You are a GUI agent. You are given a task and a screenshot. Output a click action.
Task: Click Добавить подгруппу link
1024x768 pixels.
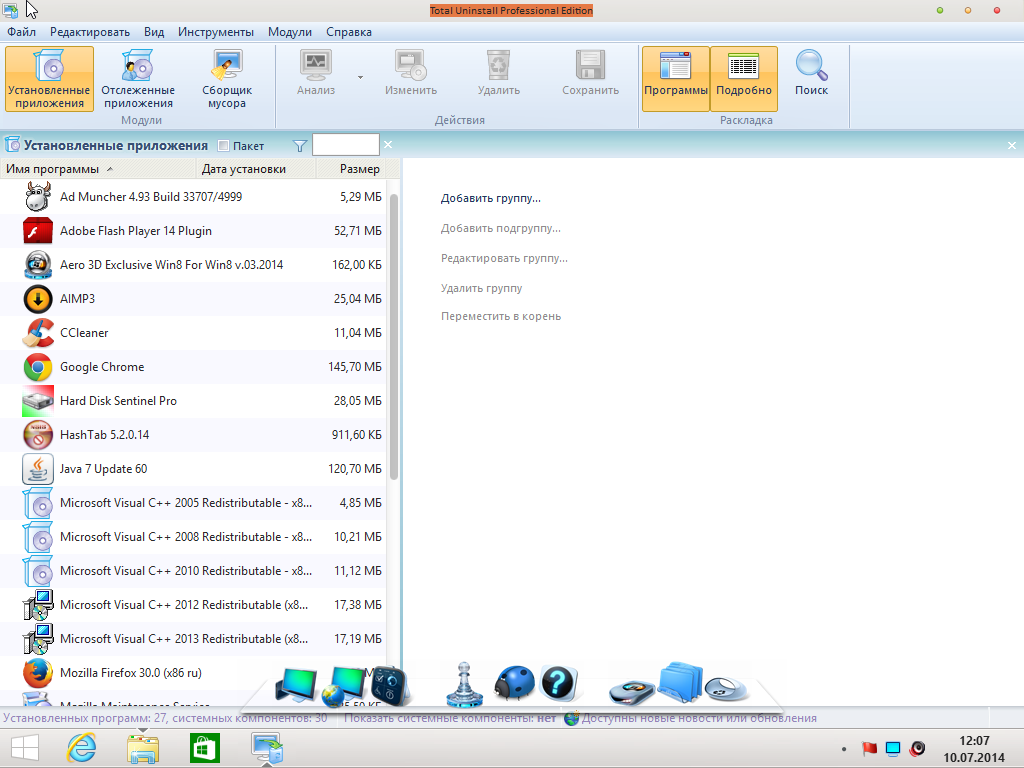501,229
